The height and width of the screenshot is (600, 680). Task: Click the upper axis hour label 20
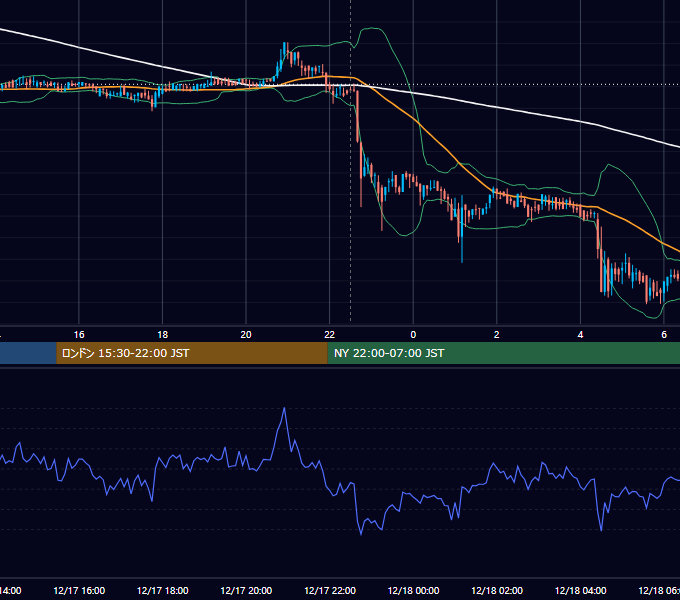tap(246, 335)
